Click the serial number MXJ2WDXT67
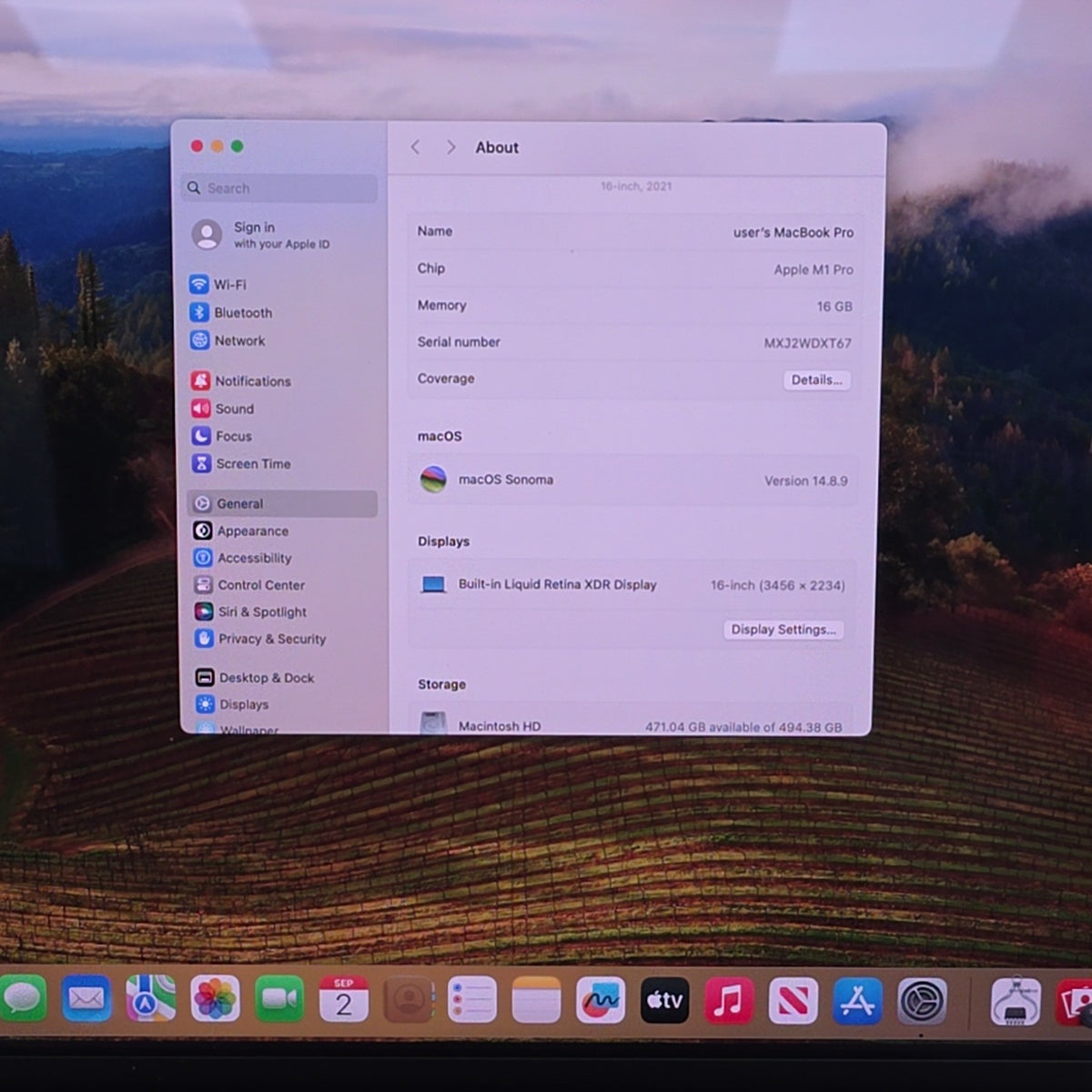 pos(808,343)
